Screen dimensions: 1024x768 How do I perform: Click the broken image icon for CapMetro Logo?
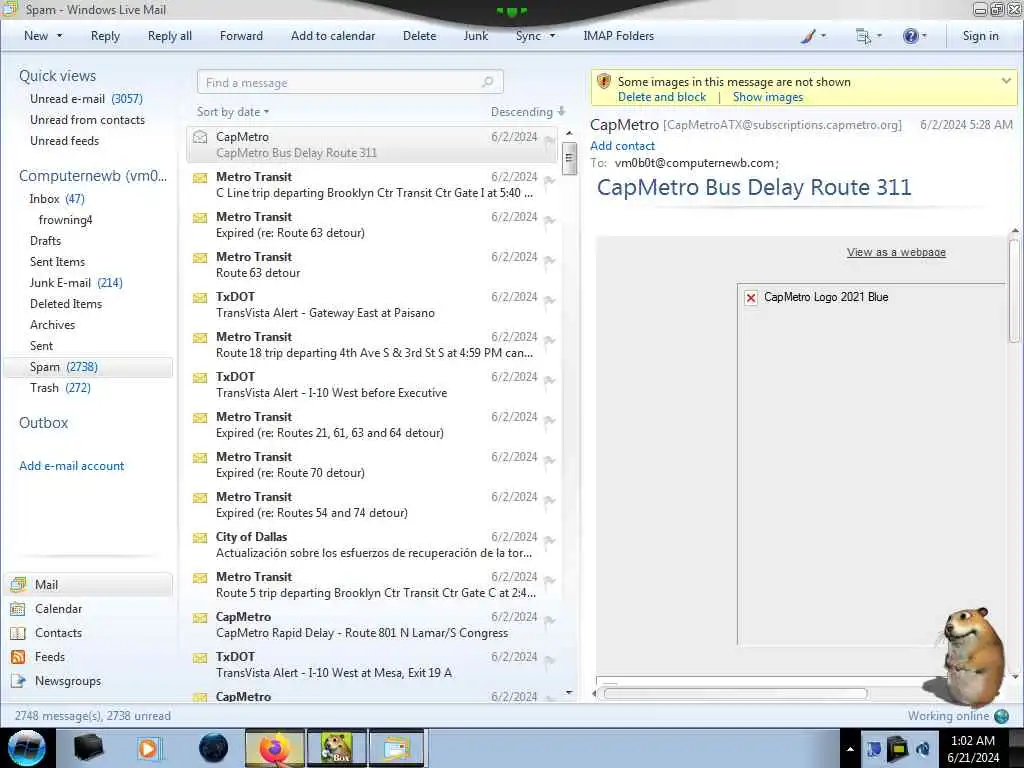(751, 298)
